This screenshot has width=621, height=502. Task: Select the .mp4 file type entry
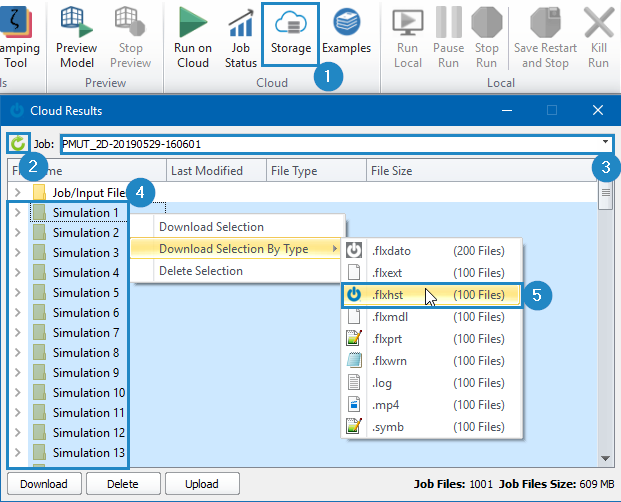[x=432, y=405]
